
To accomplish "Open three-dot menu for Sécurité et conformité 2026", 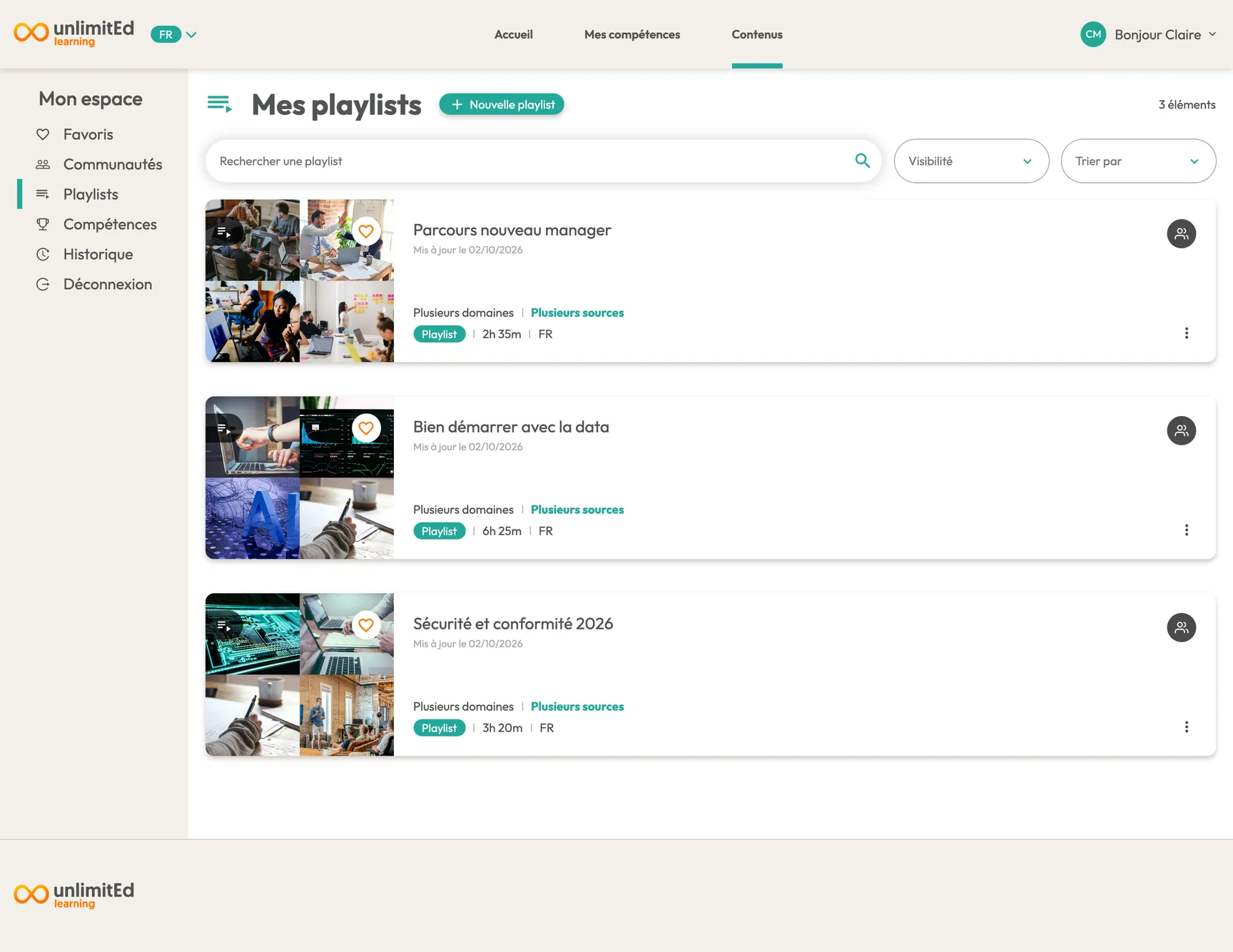I will 1187,727.
